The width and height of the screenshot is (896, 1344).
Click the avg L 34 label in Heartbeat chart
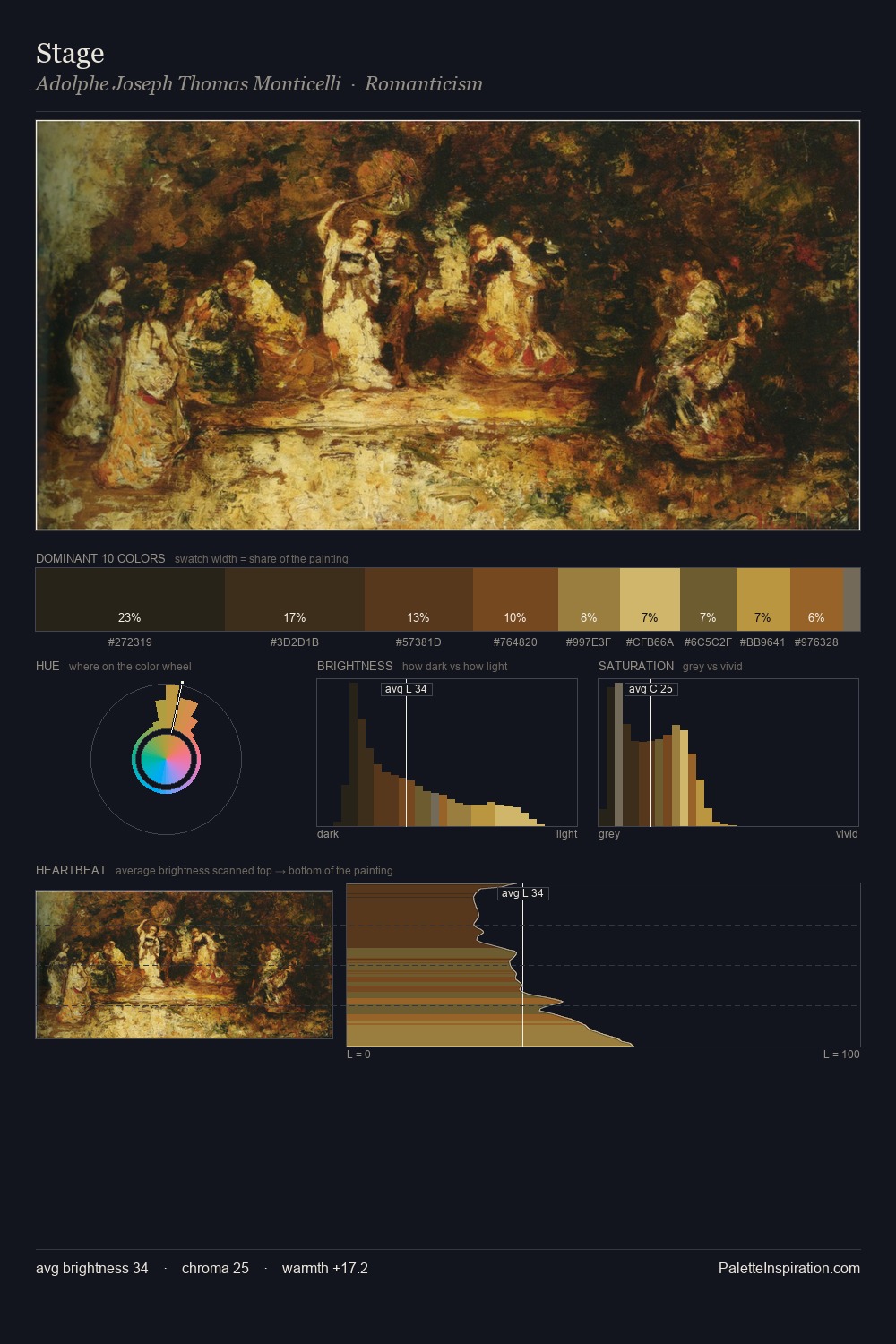522,893
